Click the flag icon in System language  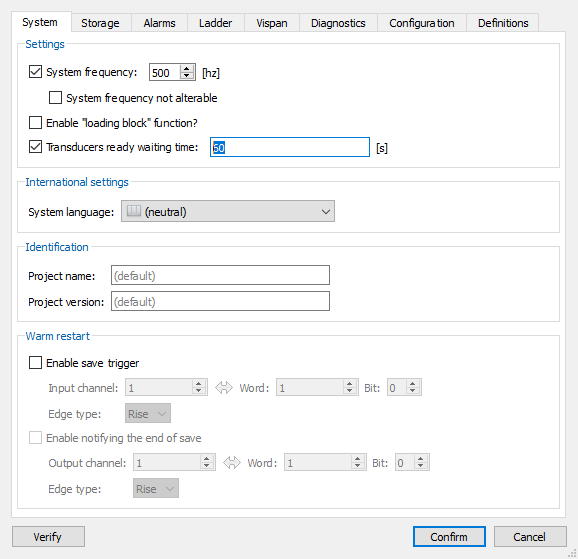tap(133, 211)
